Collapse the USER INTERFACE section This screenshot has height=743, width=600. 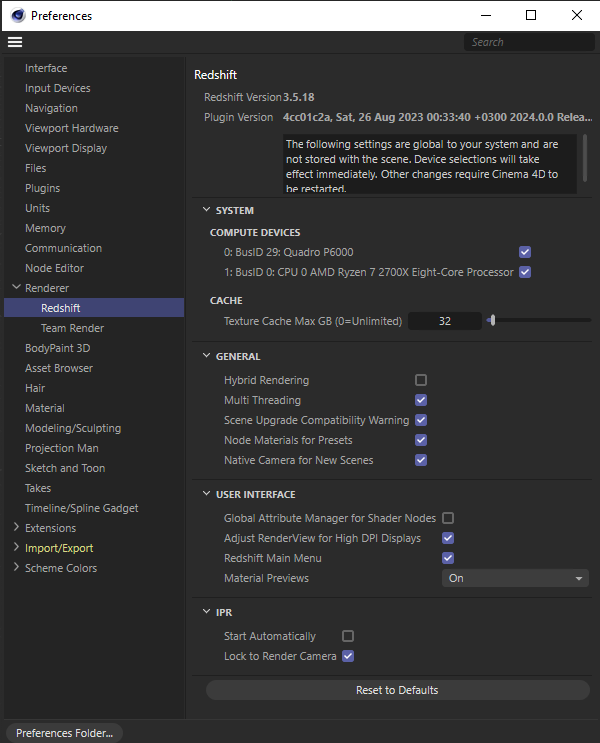pos(207,494)
